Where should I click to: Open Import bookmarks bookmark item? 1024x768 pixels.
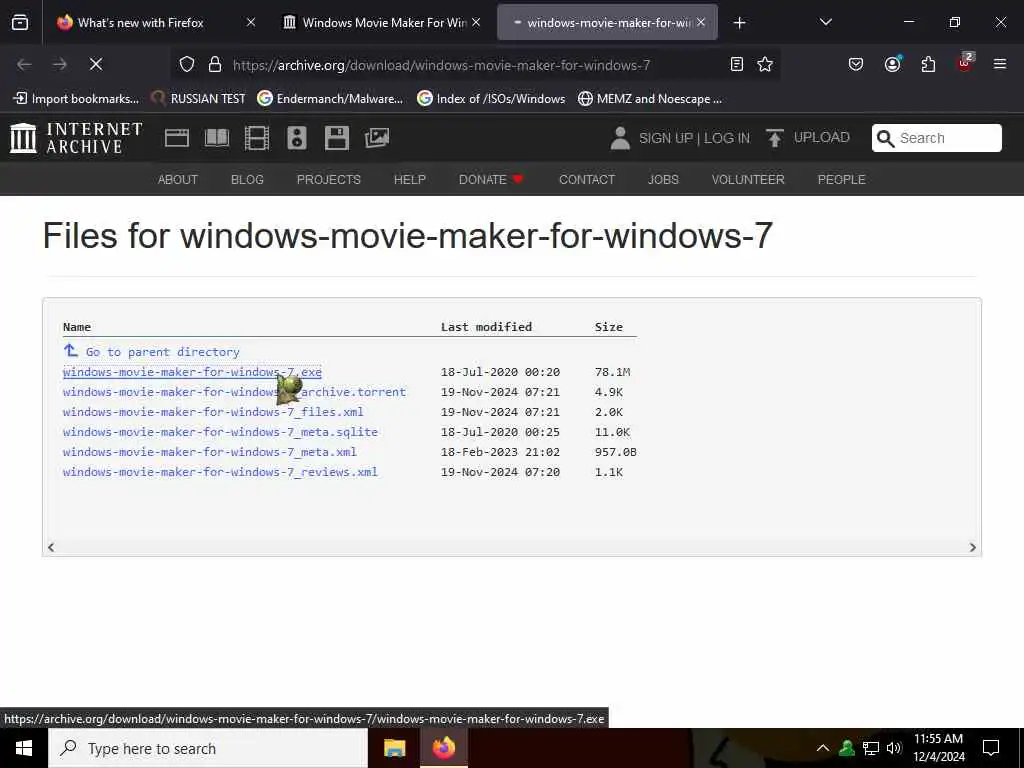(76, 99)
